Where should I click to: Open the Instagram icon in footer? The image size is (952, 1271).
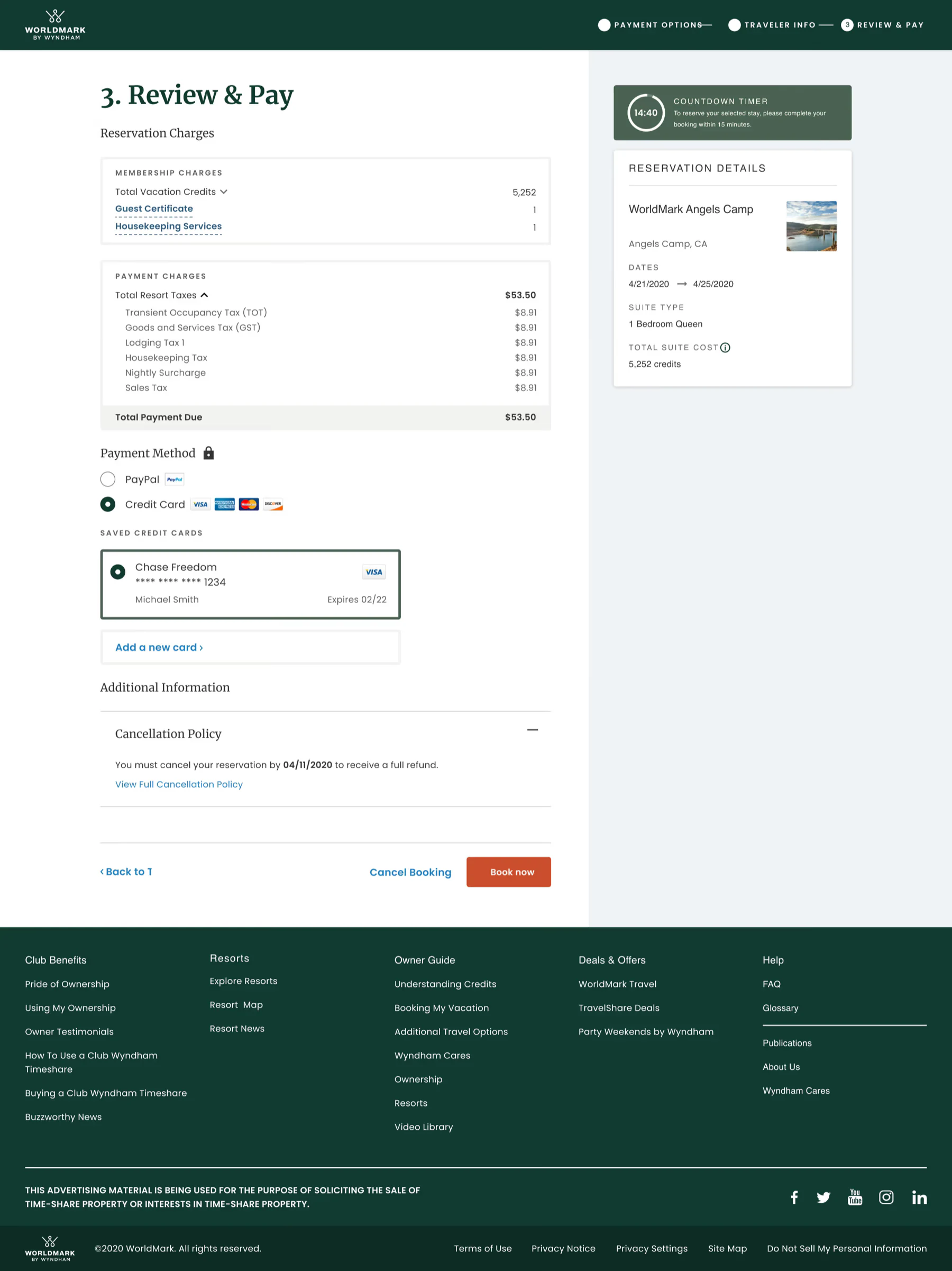[886, 1197]
